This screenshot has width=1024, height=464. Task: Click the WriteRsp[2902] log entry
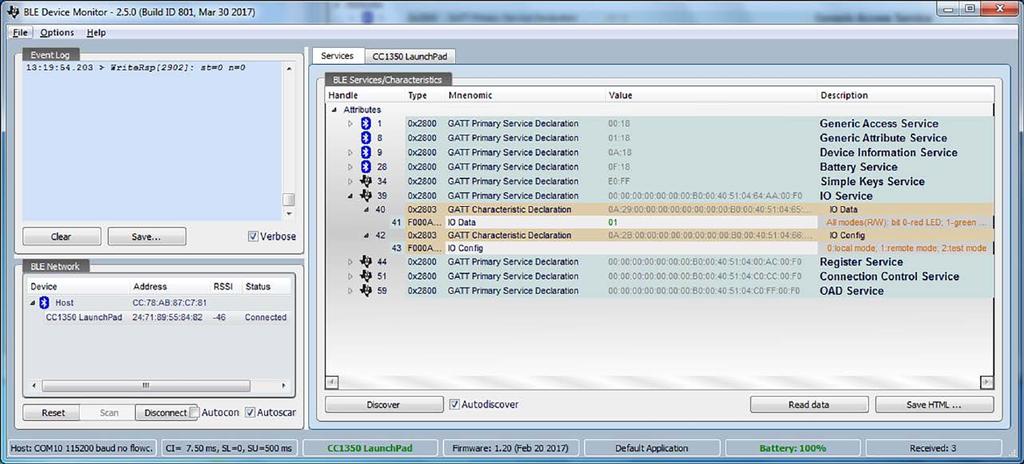135,67
